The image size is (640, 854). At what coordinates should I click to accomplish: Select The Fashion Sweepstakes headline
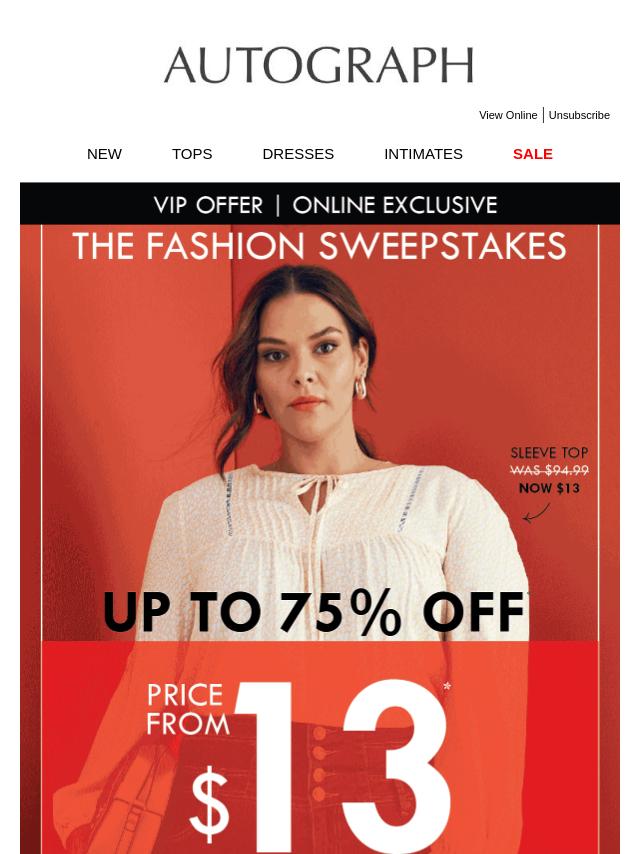pos(319,246)
